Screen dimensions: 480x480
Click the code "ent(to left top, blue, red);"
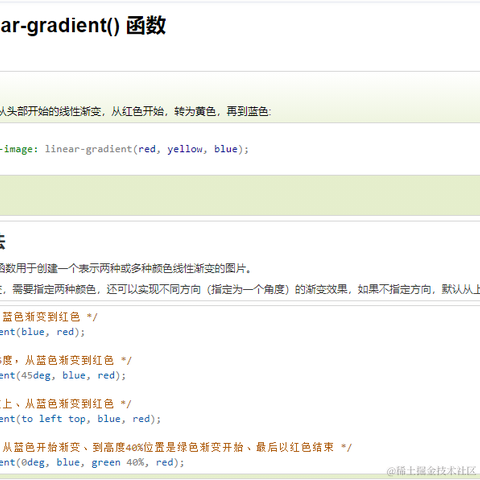click(x=80, y=419)
